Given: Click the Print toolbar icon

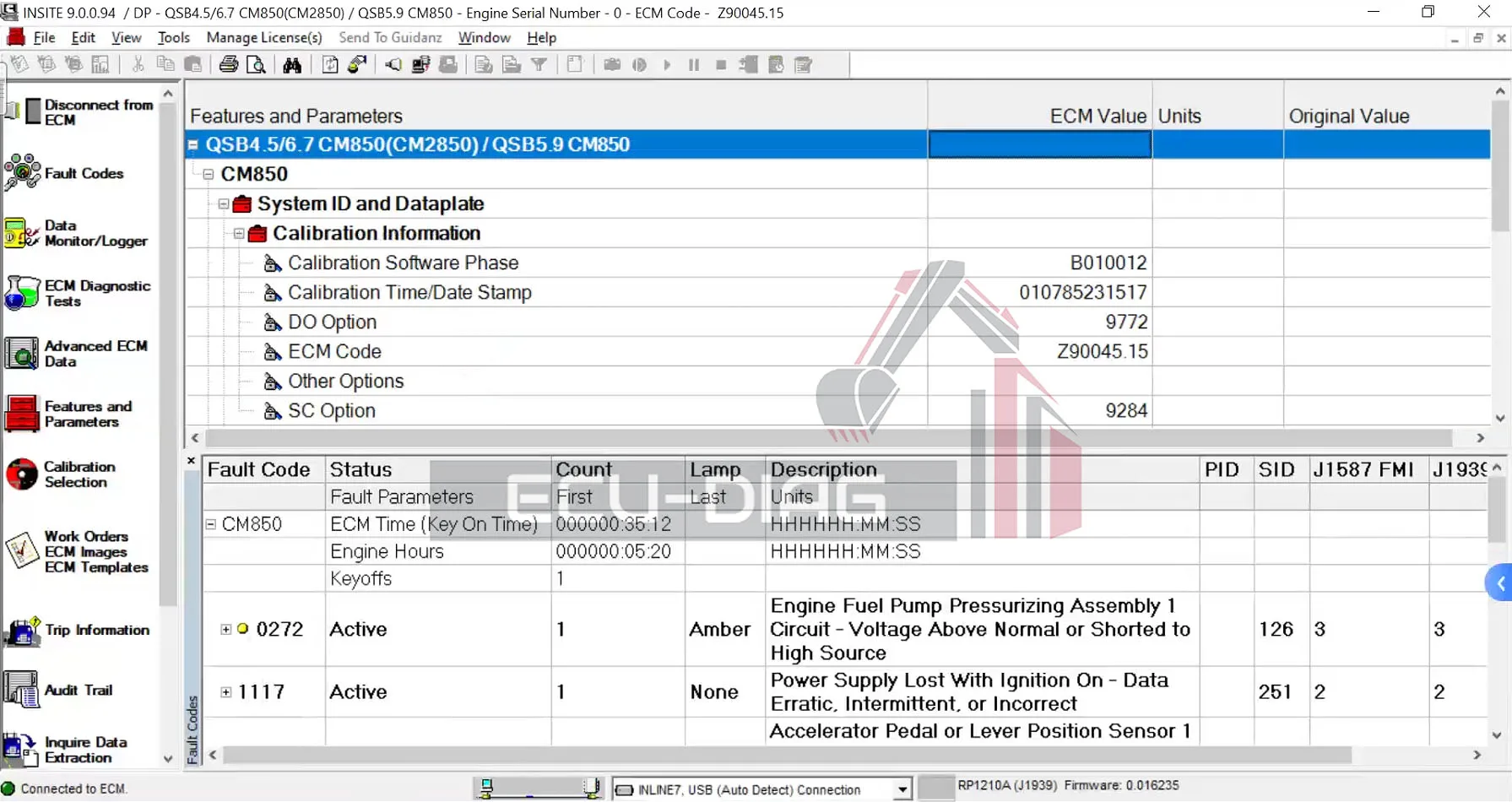Looking at the screenshot, I should pos(228,65).
